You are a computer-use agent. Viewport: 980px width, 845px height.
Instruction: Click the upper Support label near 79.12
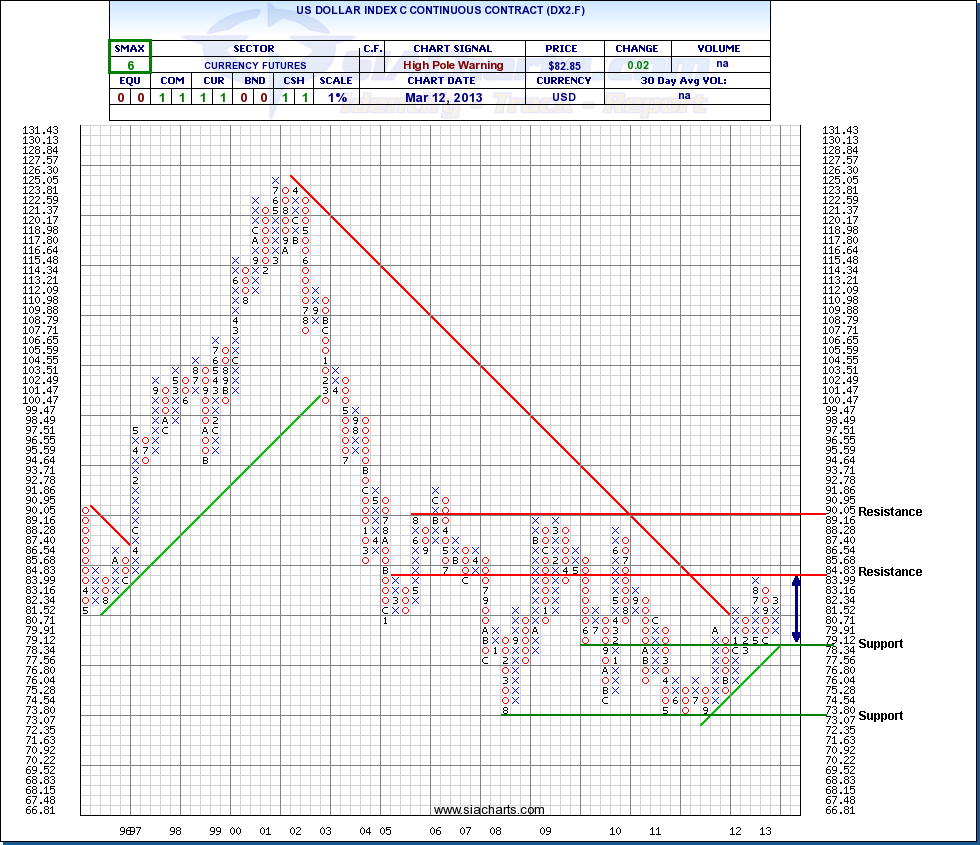[881, 644]
